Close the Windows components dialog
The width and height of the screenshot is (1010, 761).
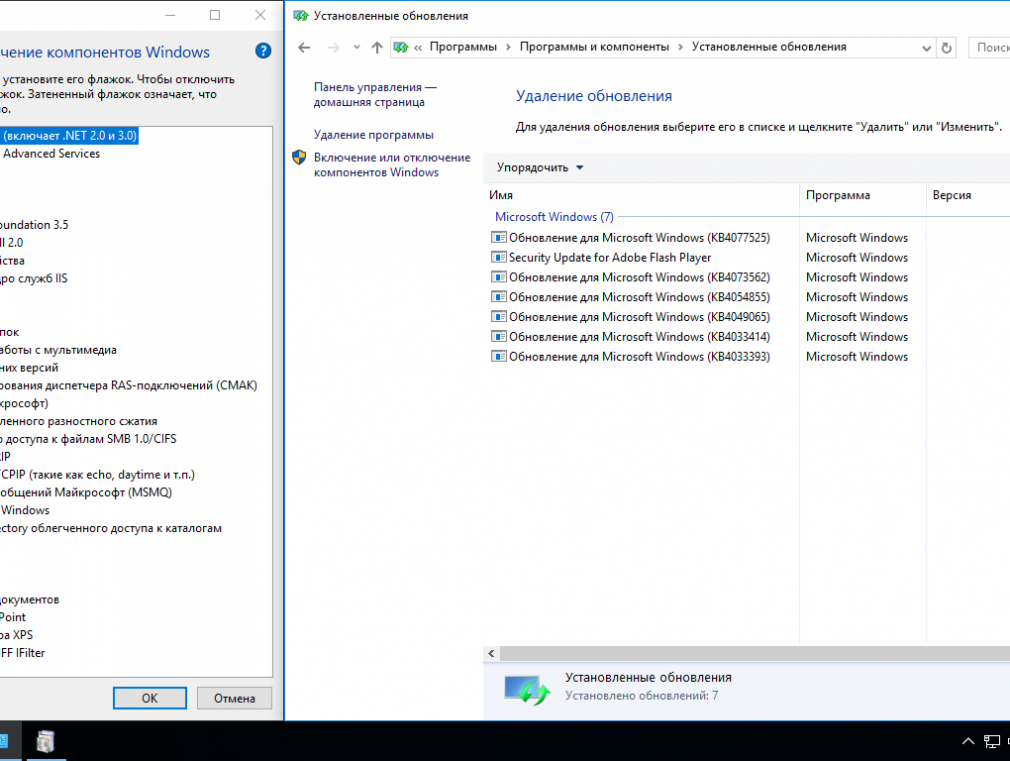[x=260, y=15]
